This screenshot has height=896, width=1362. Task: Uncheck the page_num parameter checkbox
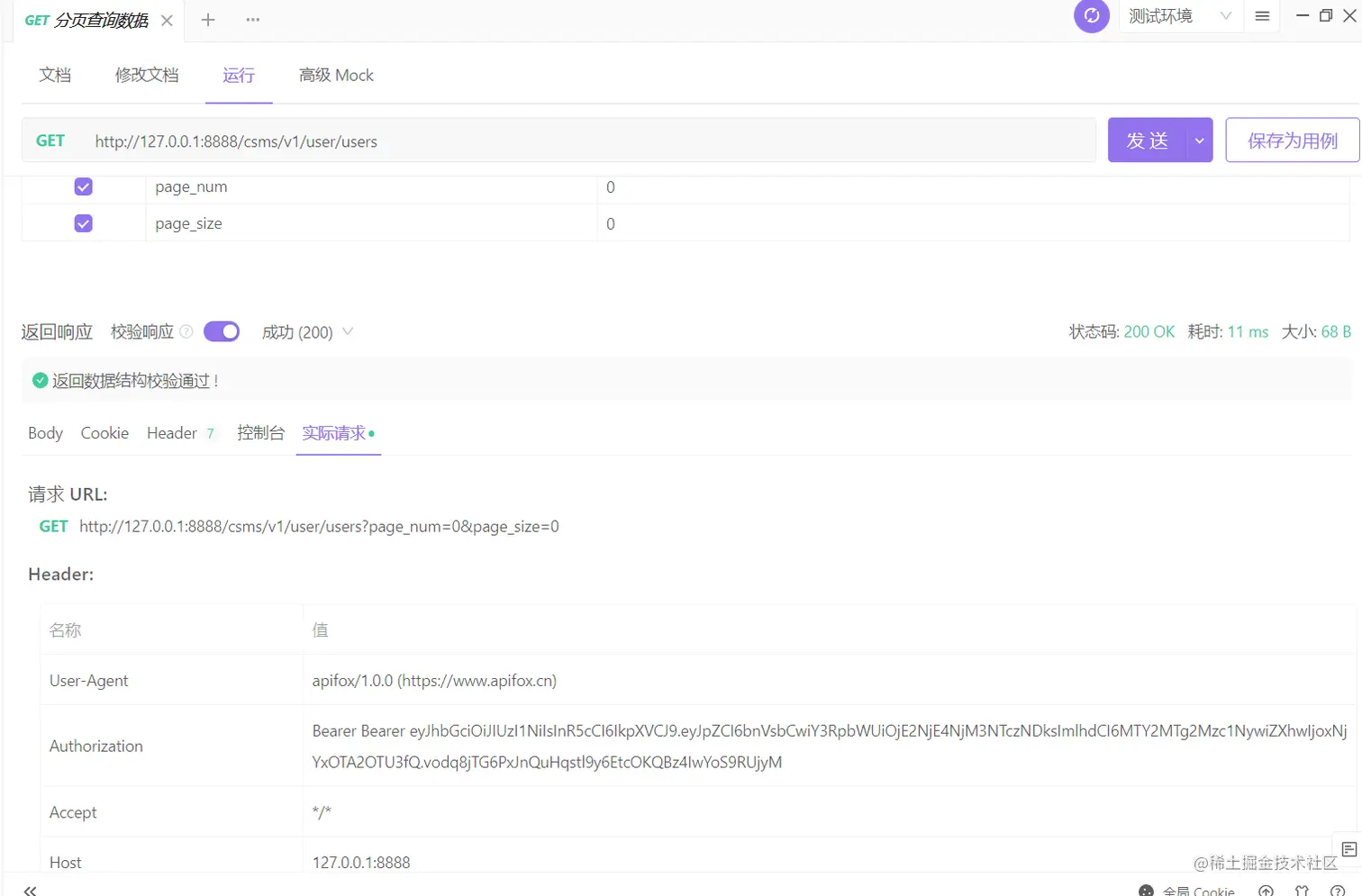pyautogui.click(x=83, y=186)
